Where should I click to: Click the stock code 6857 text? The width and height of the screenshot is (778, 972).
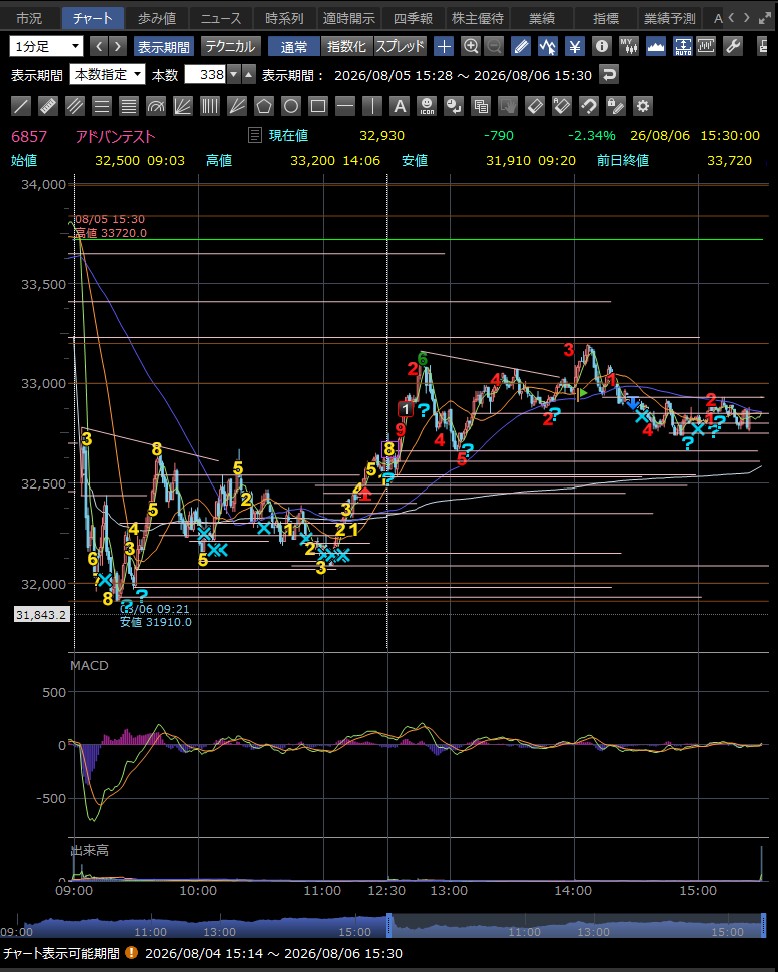(x=29, y=136)
